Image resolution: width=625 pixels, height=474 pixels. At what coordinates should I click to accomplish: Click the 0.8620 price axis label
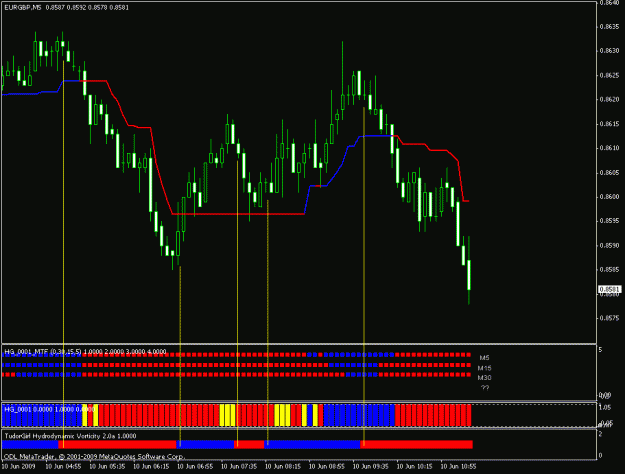tap(610, 100)
